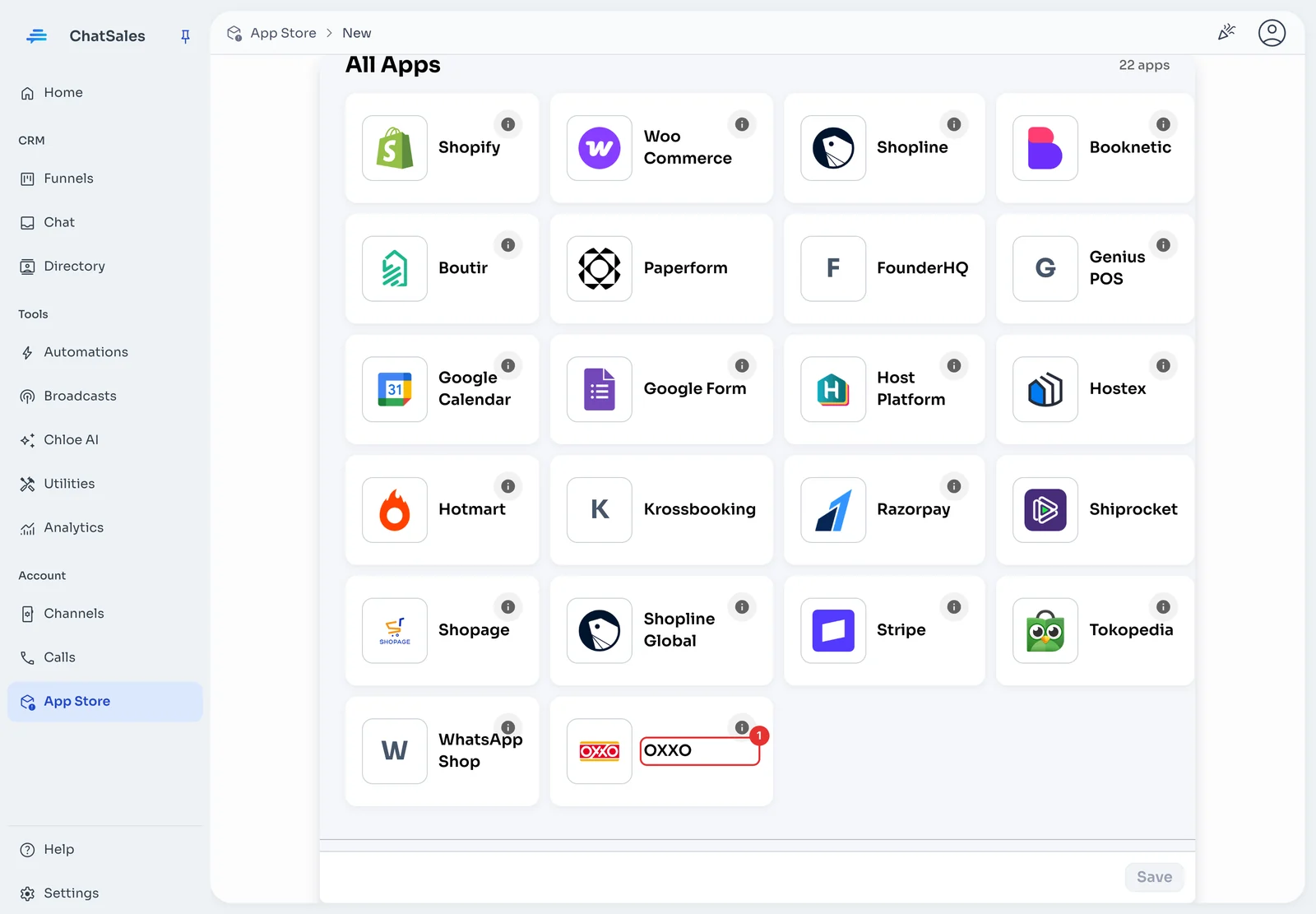Open info for the Shopify app
Screen dimensions: 1316x914
[508, 124]
